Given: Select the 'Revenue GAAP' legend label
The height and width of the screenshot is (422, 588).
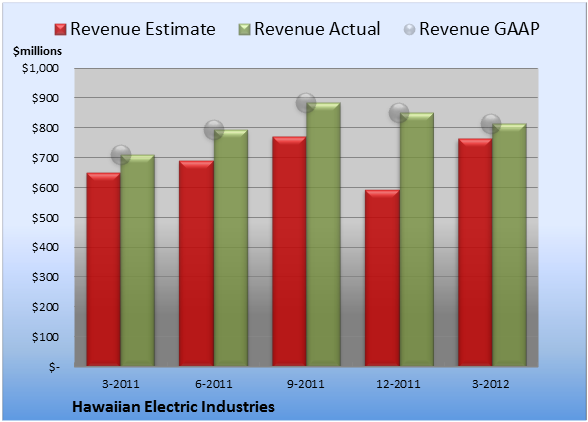Looking at the screenshot, I should click(479, 29).
